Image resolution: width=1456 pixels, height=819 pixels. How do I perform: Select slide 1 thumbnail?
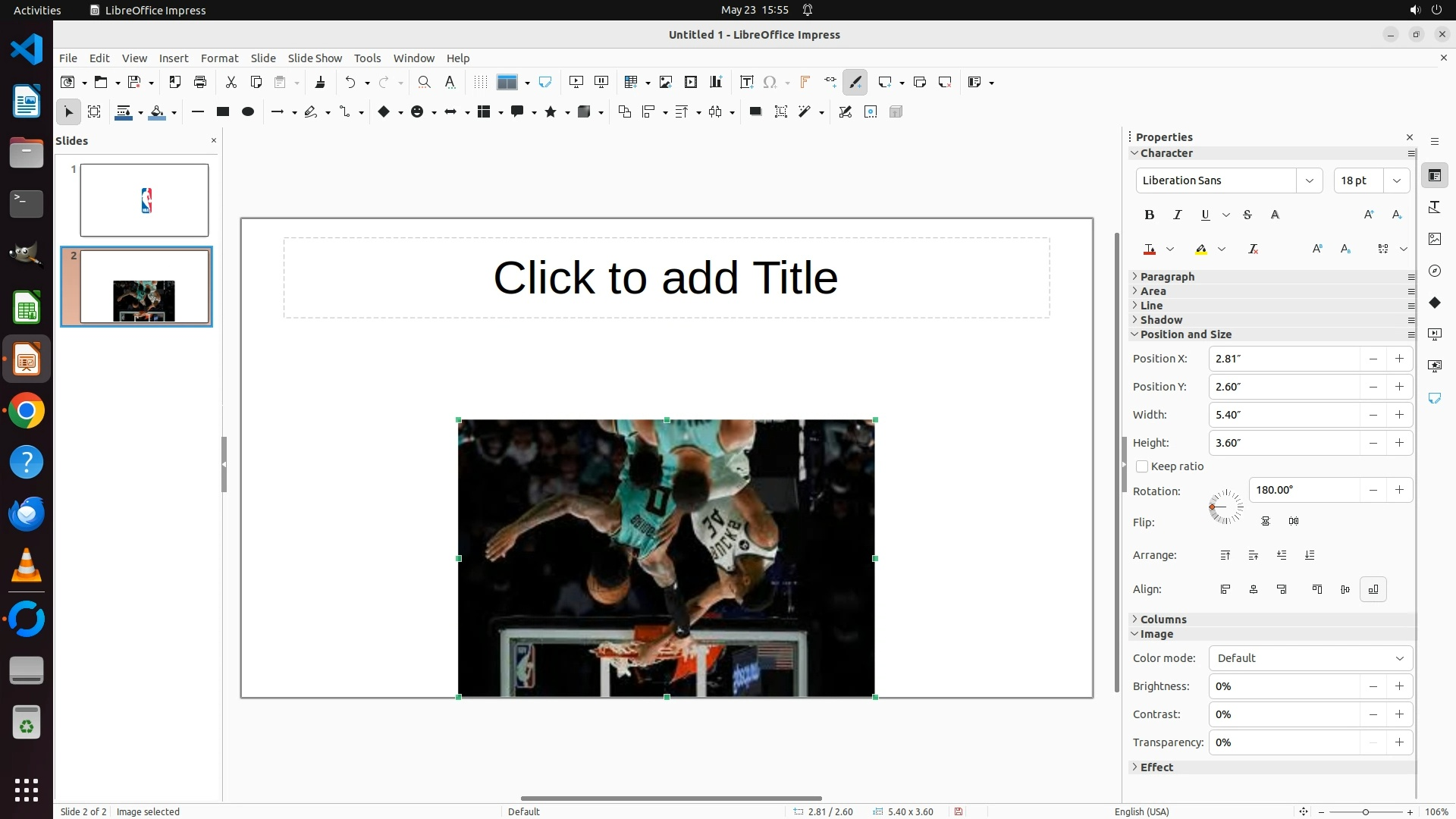pyautogui.click(x=144, y=200)
